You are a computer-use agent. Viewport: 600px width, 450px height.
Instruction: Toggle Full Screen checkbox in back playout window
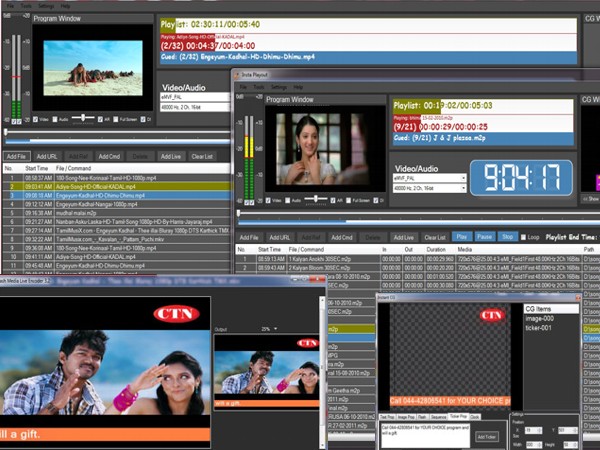[x=116, y=119]
